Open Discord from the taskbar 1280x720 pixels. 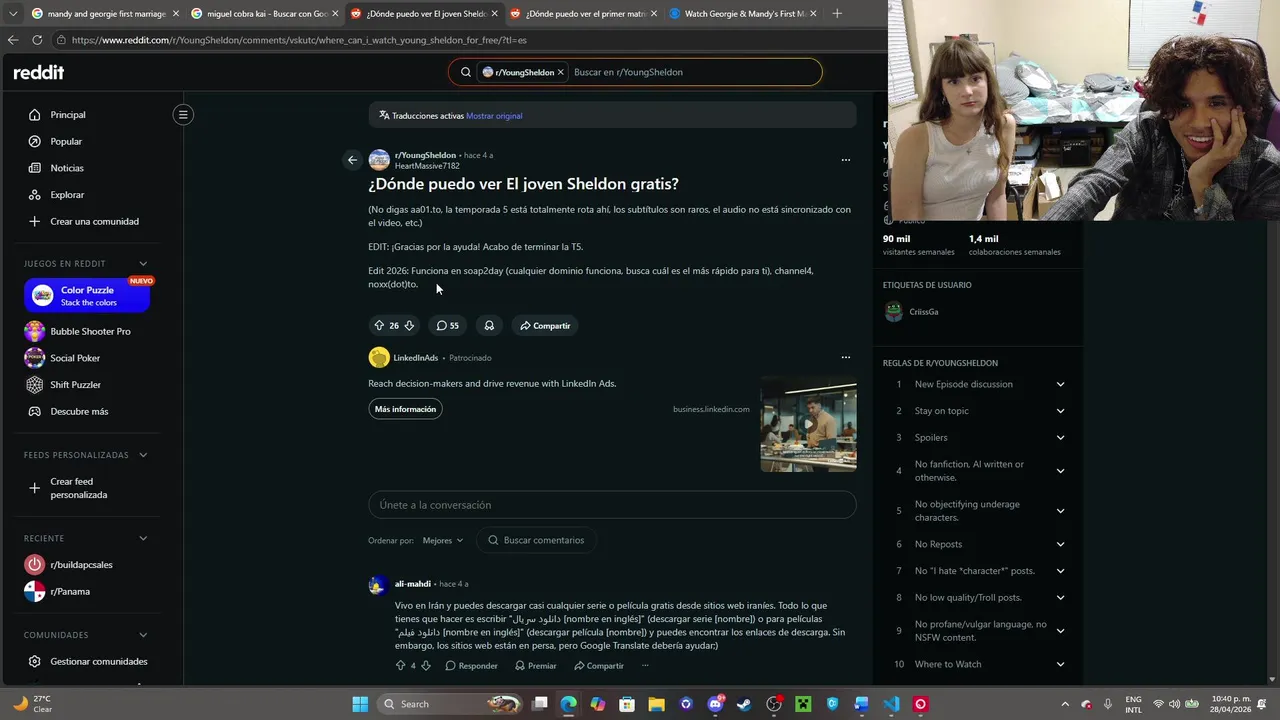pos(715,704)
